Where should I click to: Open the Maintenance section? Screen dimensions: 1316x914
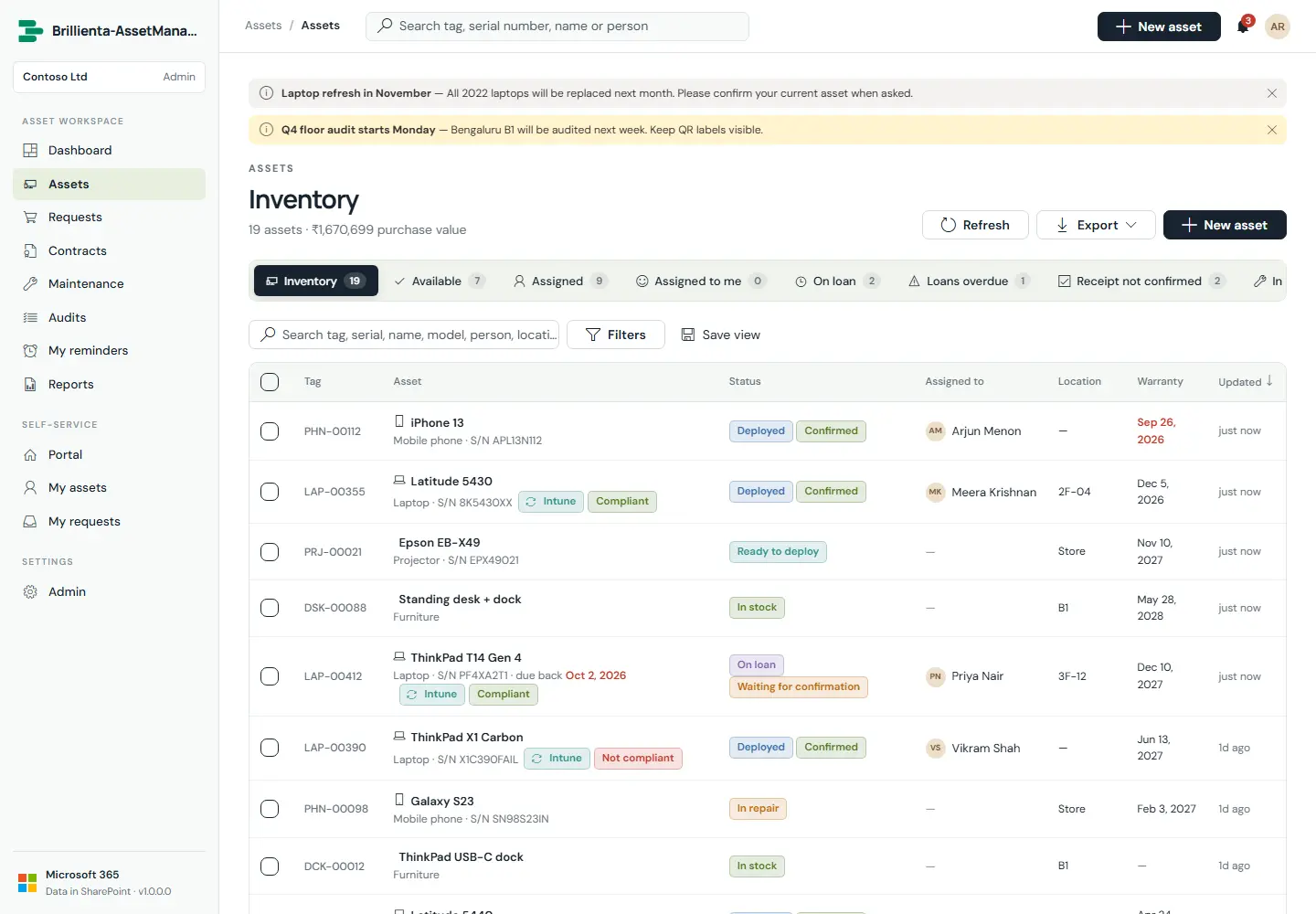coord(109,284)
